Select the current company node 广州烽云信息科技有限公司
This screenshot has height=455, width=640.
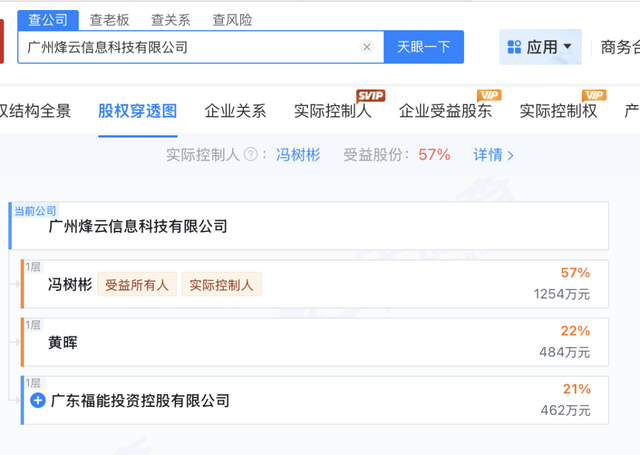pyautogui.click(x=138, y=227)
